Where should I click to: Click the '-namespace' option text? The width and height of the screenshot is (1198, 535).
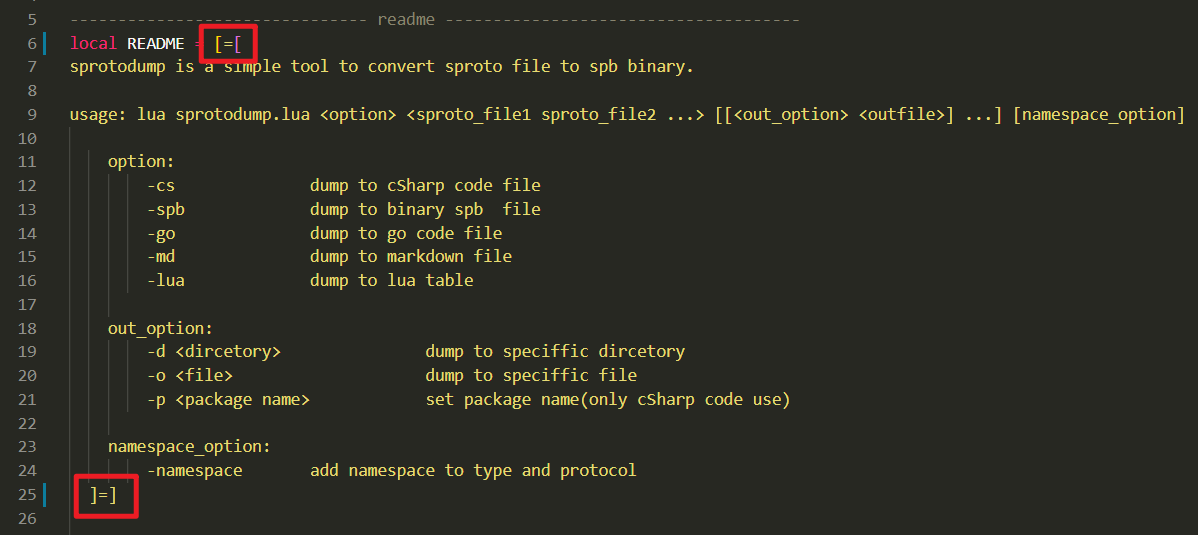click(x=195, y=470)
